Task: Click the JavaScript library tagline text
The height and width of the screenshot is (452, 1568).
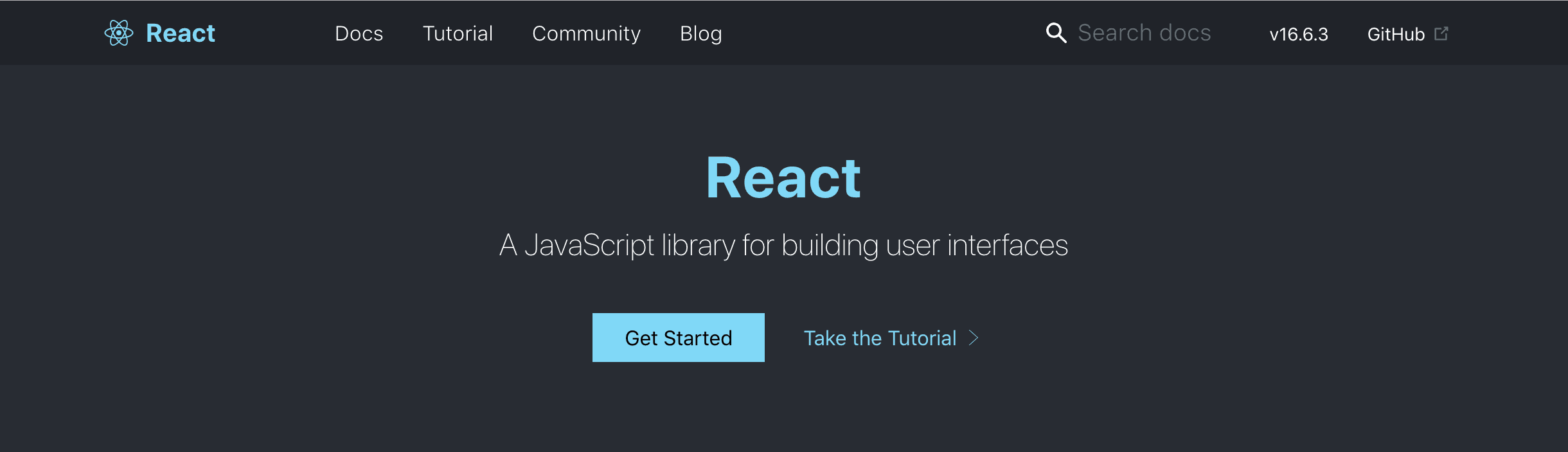Action: coord(784,246)
